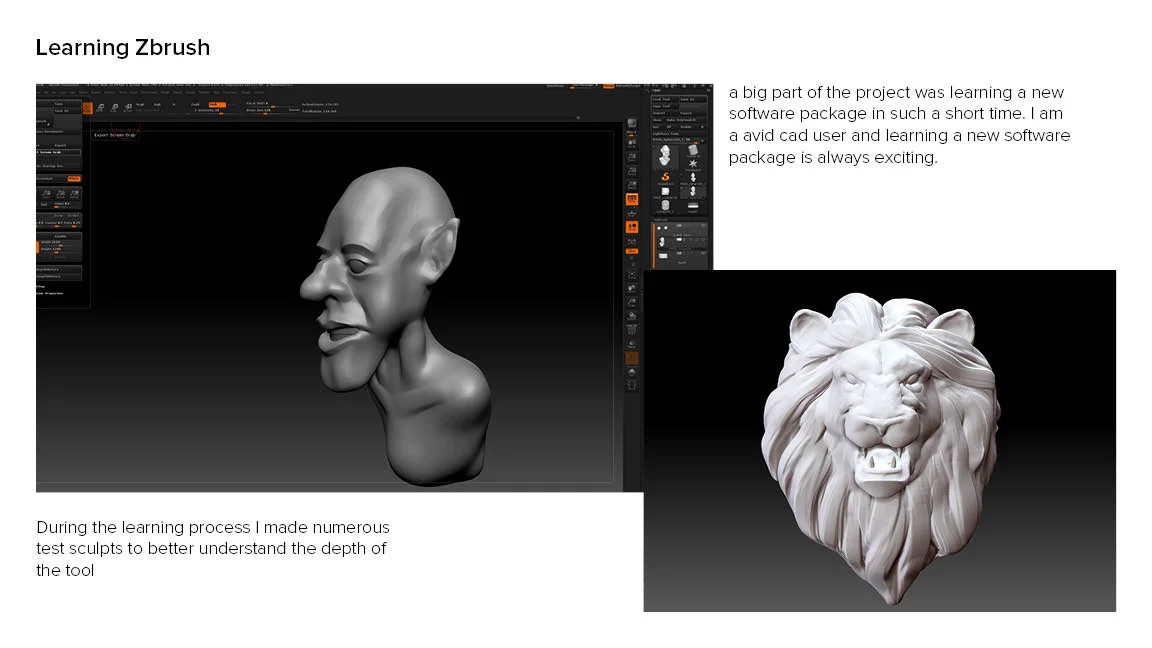Click Save As Startup Doc button
The width and height of the screenshot is (1152, 648).
tap(59, 166)
